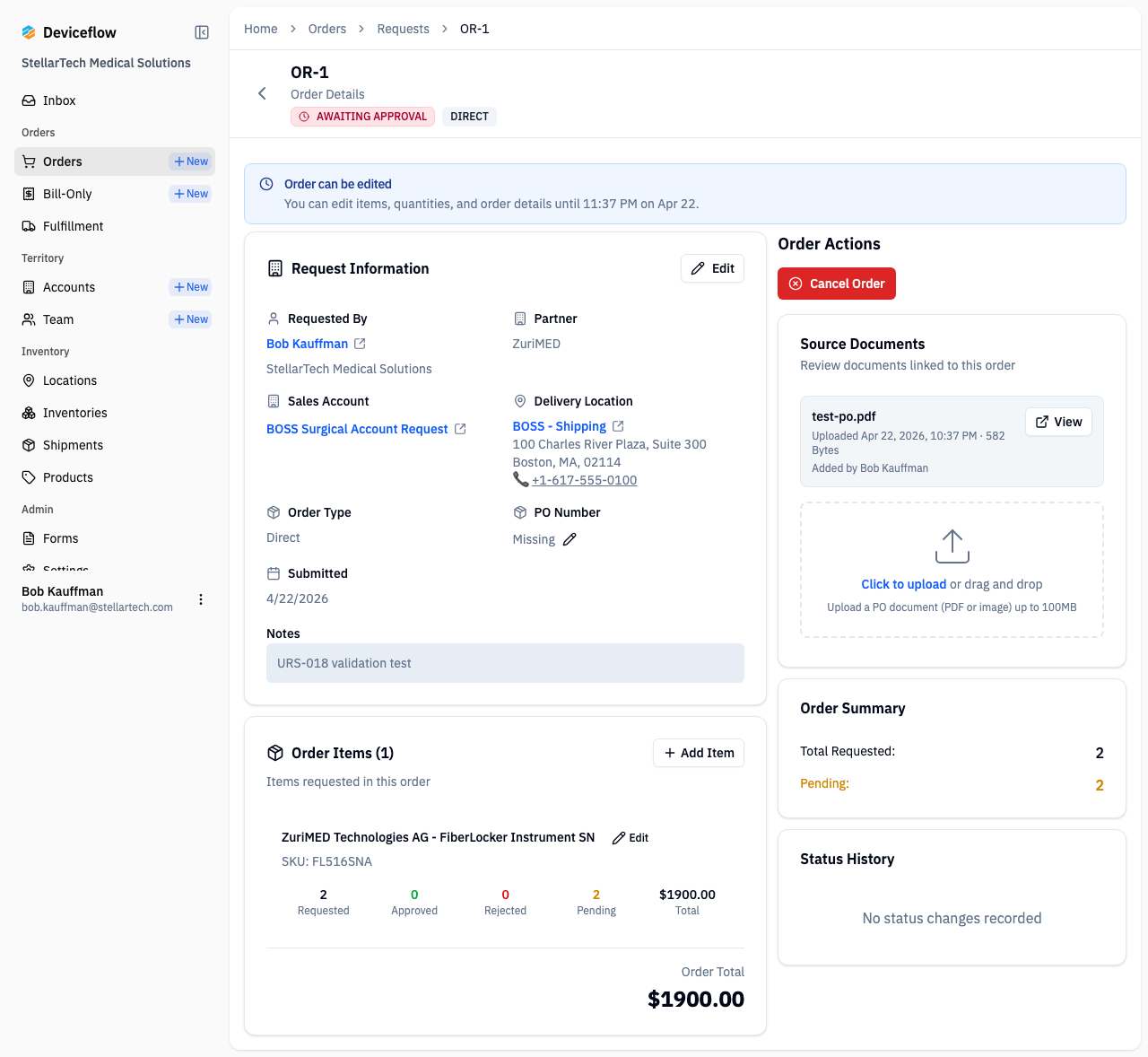1148x1057 pixels.
Task: Open BOSS Surgical Account external link icon
Action: [460, 429]
